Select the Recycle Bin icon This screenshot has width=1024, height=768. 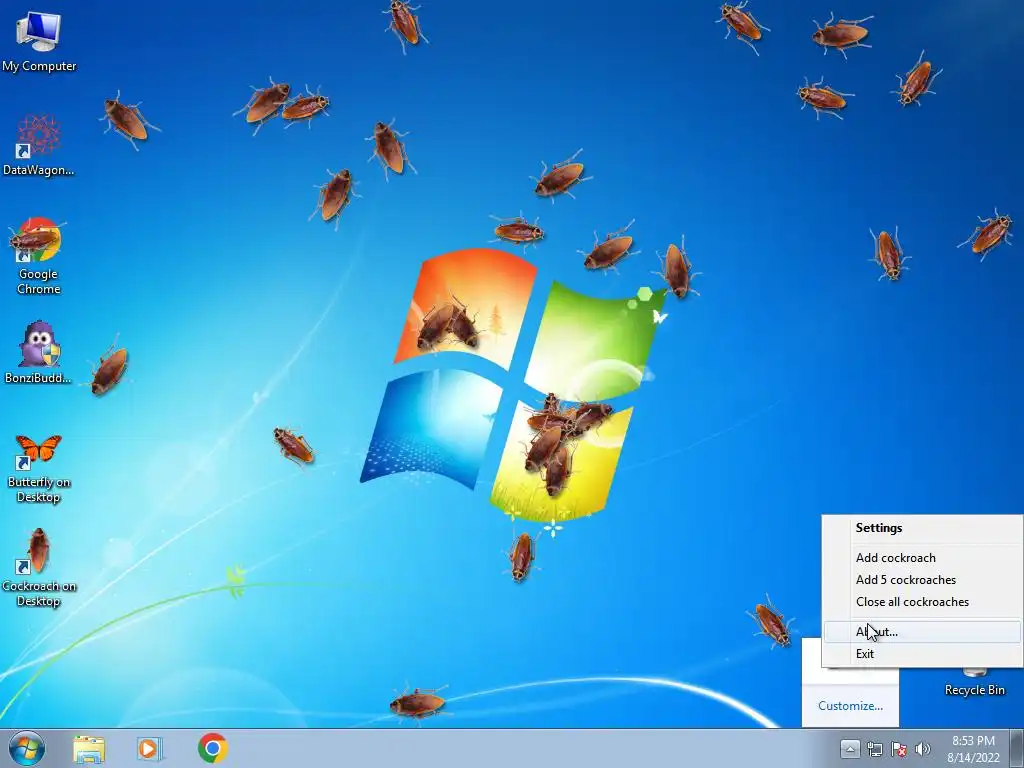click(x=974, y=680)
